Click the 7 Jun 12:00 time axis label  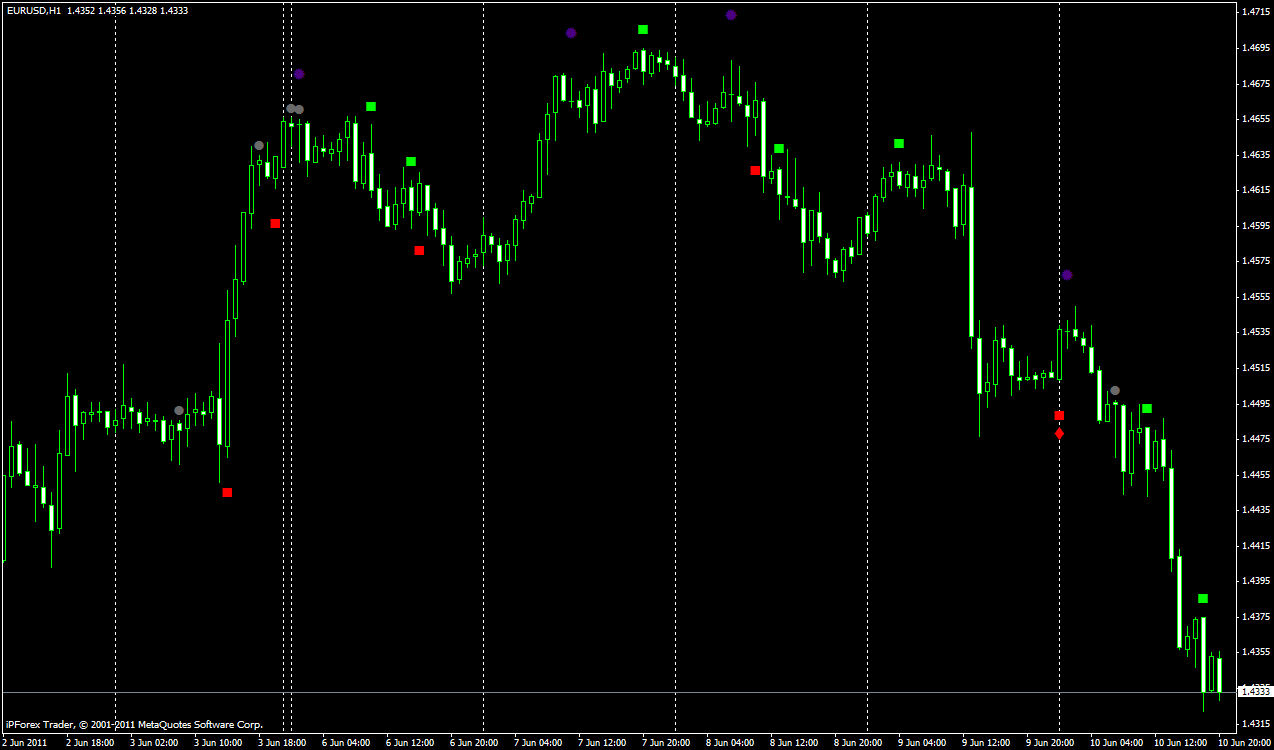pyautogui.click(x=601, y=743)
